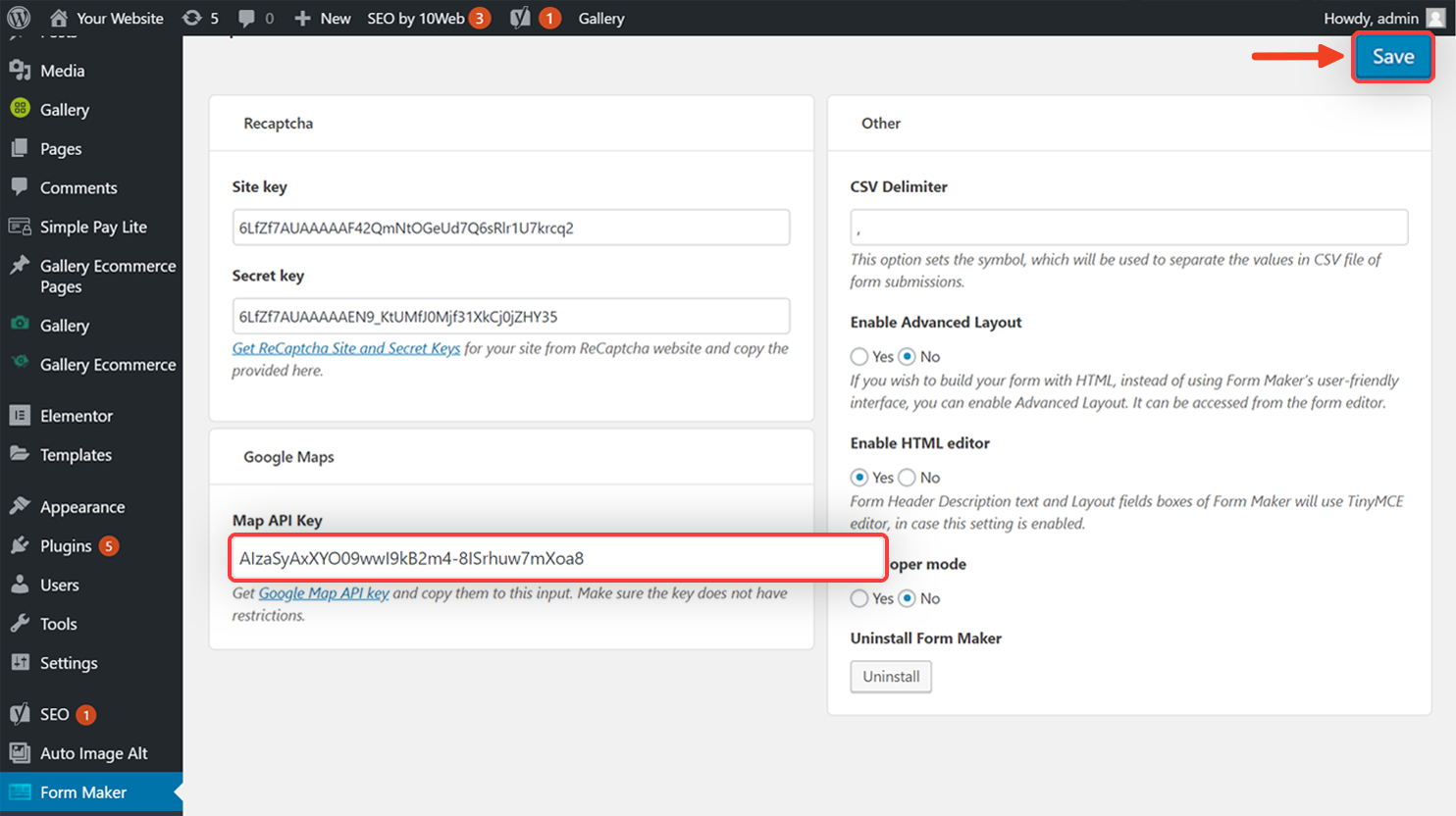Click the New link text in admin bar

tap(336, 18)
